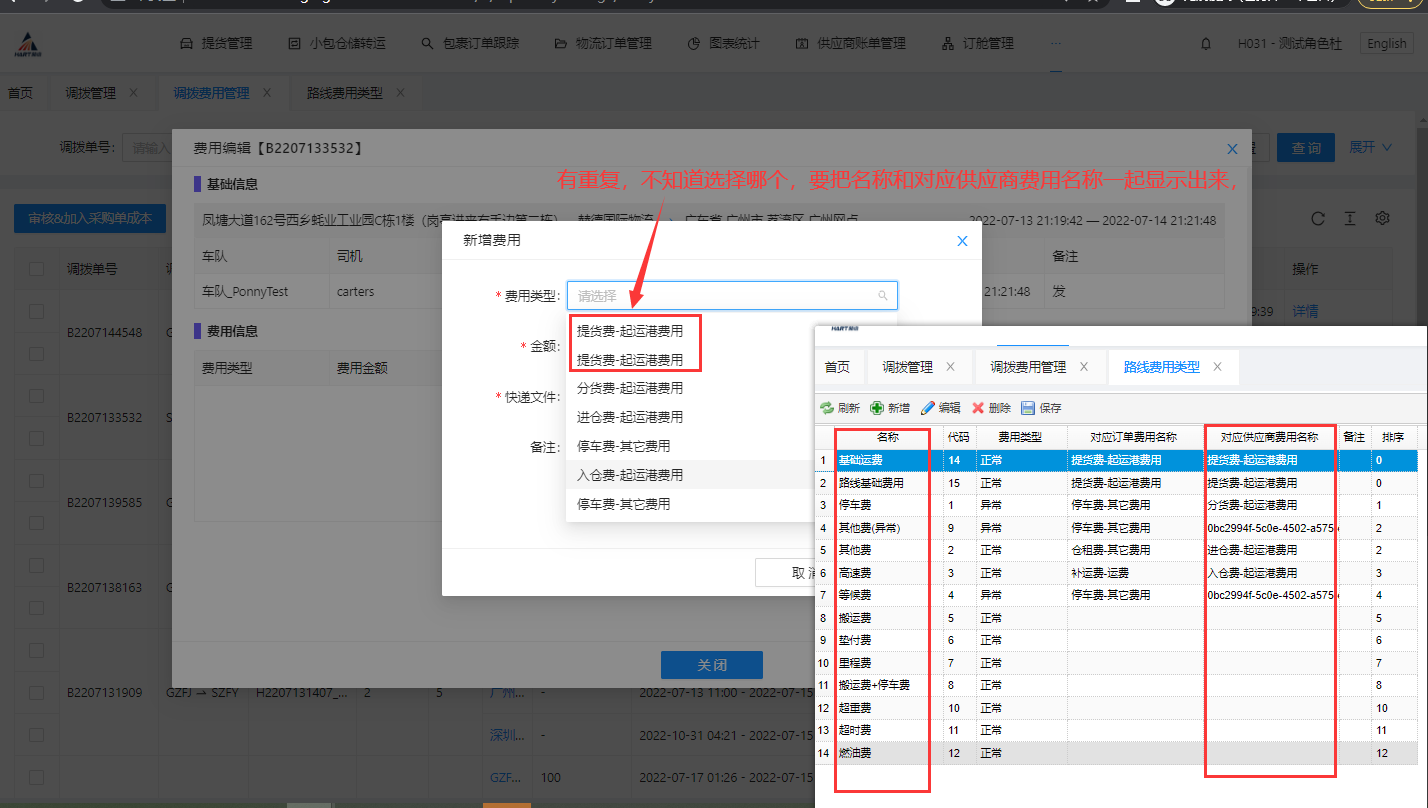1428x808 pixels.
Task: Open the table settings gear icon
Action: pyautogui.click(x=1382, y=219)
